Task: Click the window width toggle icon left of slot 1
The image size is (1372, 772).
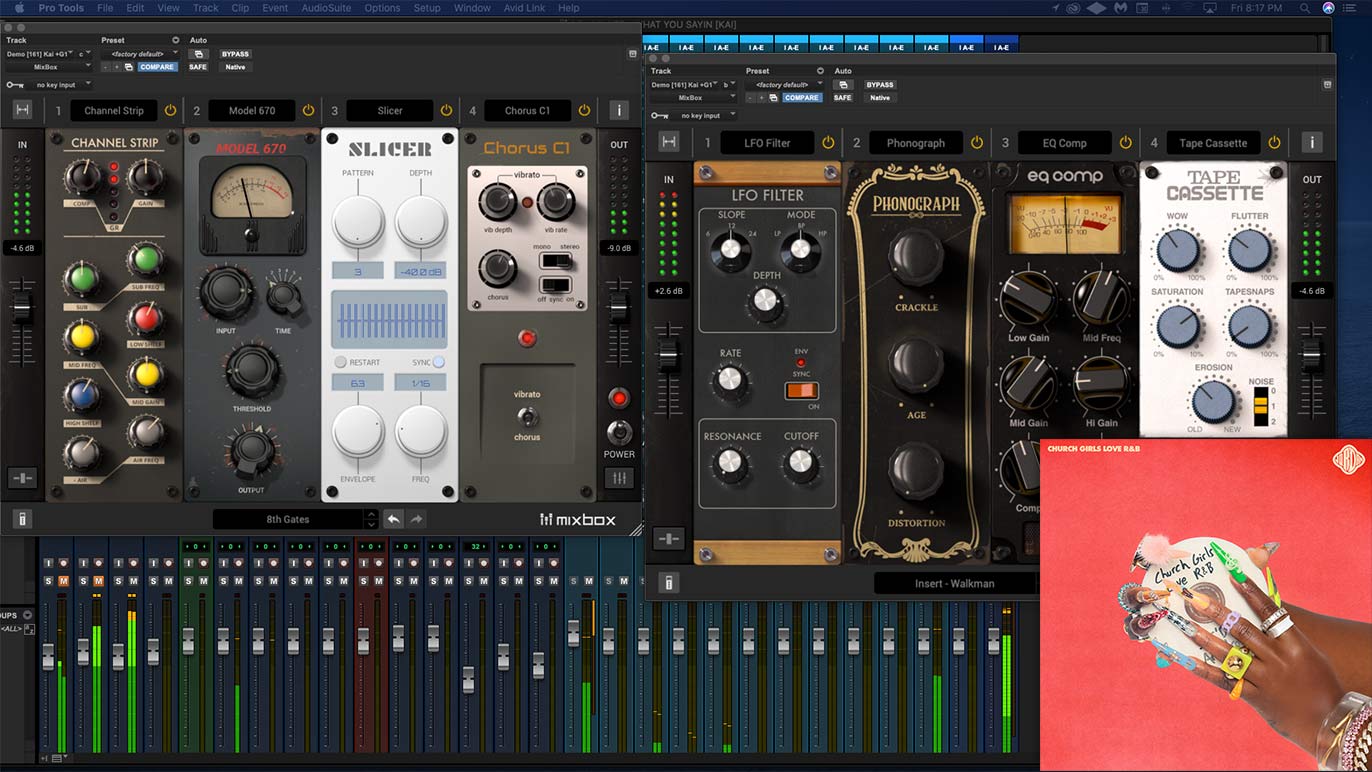Action: 22,110
